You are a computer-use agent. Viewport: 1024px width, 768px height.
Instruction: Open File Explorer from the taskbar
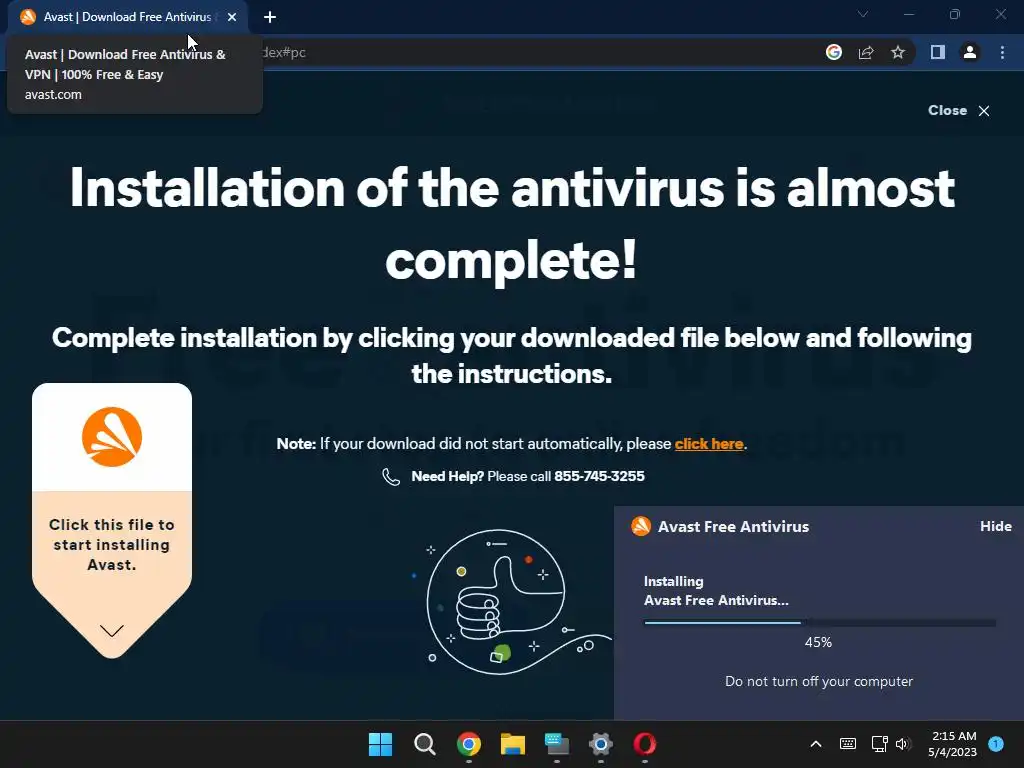[513, 744]
